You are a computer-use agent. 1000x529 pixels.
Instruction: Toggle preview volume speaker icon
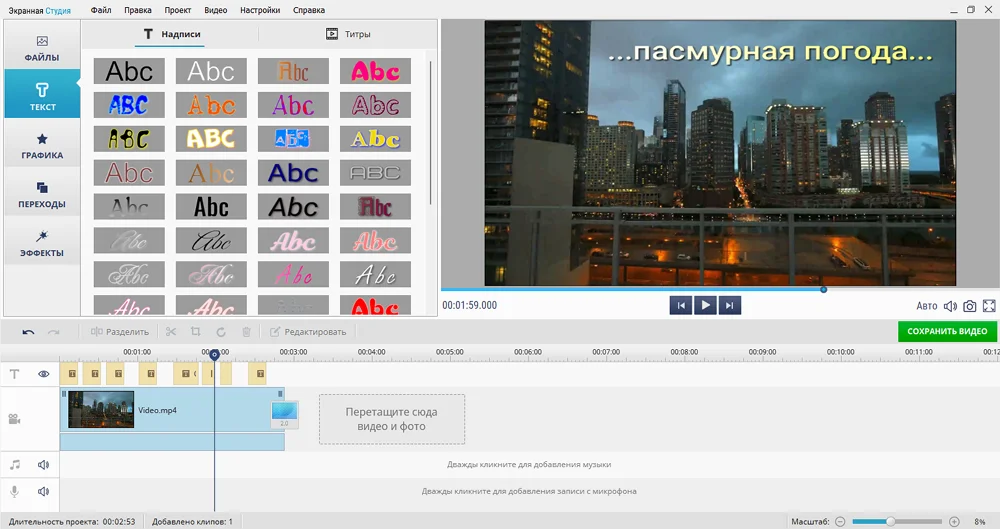pos(950,306)
